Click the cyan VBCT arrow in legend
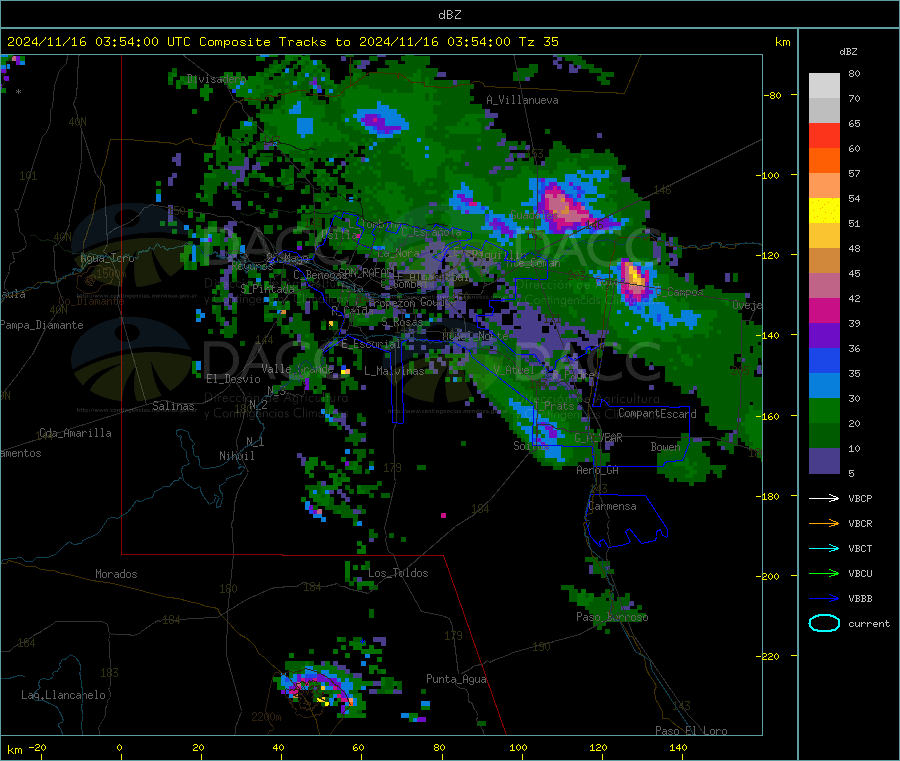 pos(824,549)
